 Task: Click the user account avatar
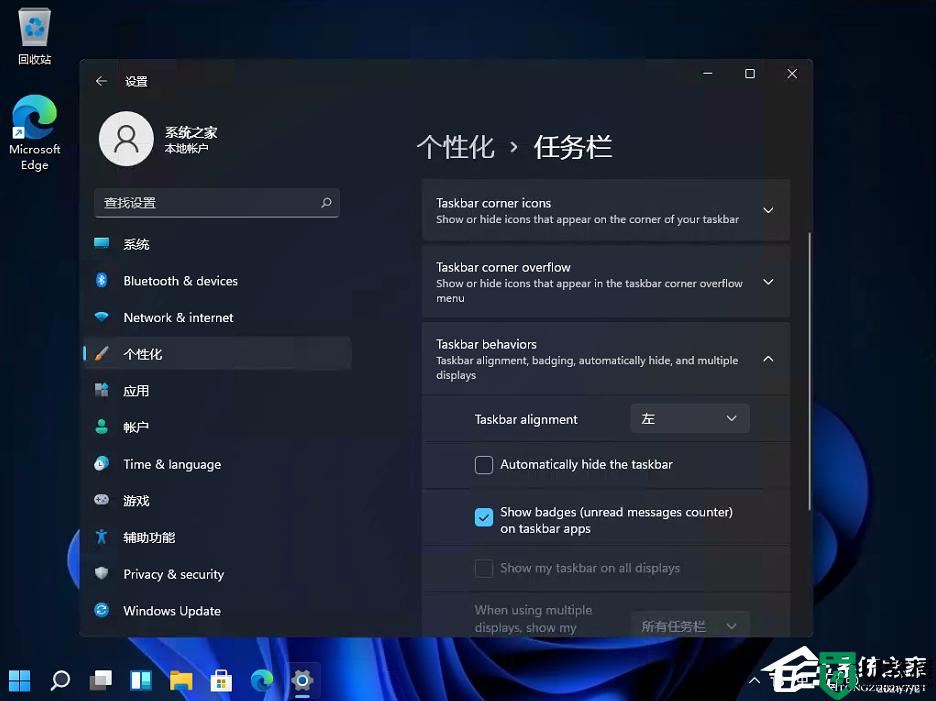pyautogui.click(x=126, y=139)
